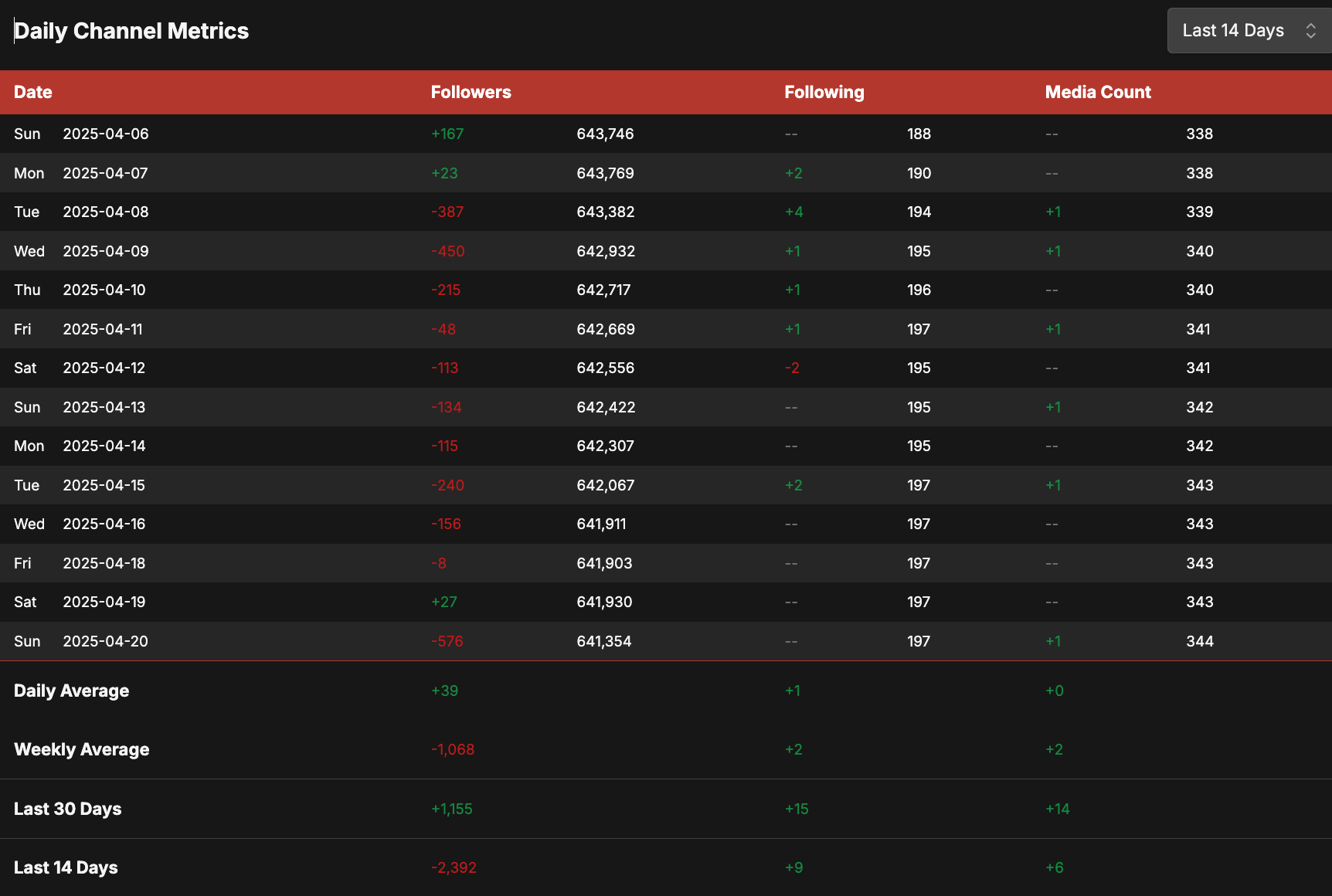
Task: Click the +14 media last 30 days value
Action: [x=1057, y=809]
